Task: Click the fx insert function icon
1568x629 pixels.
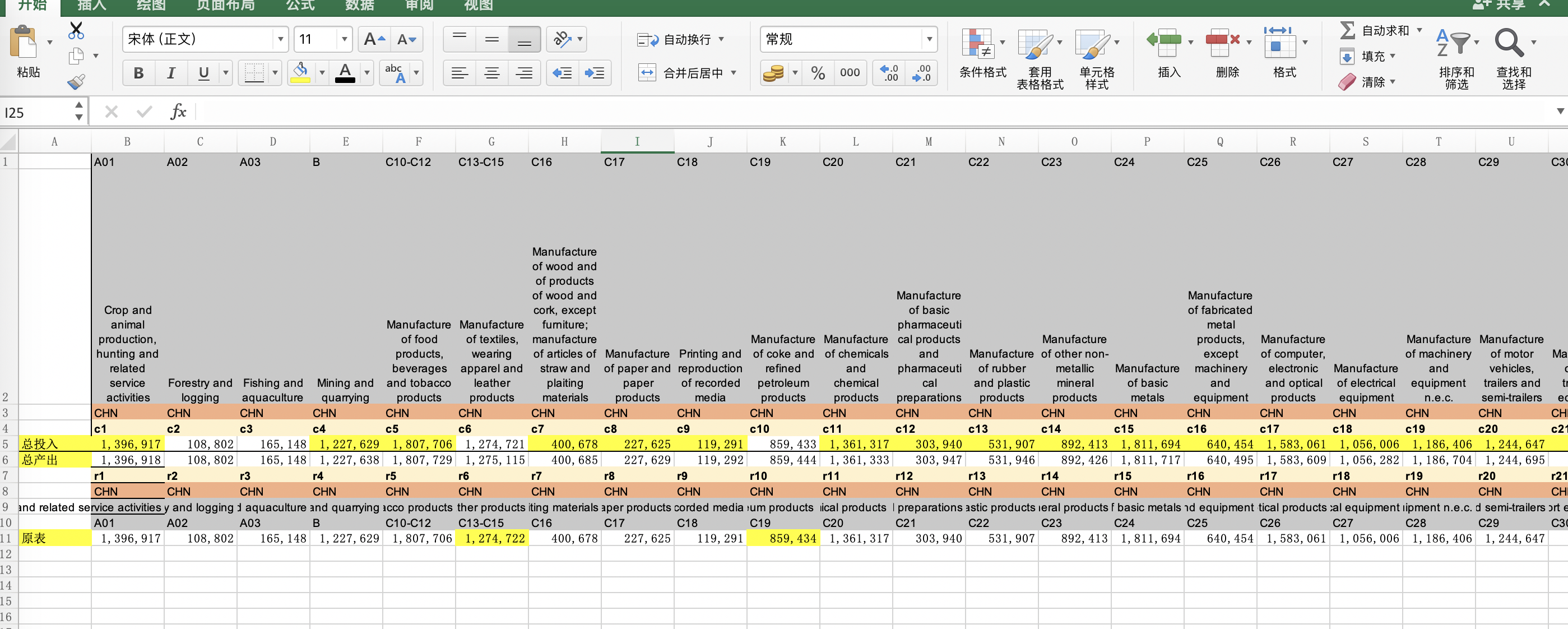Action: (x=178, y=112)
